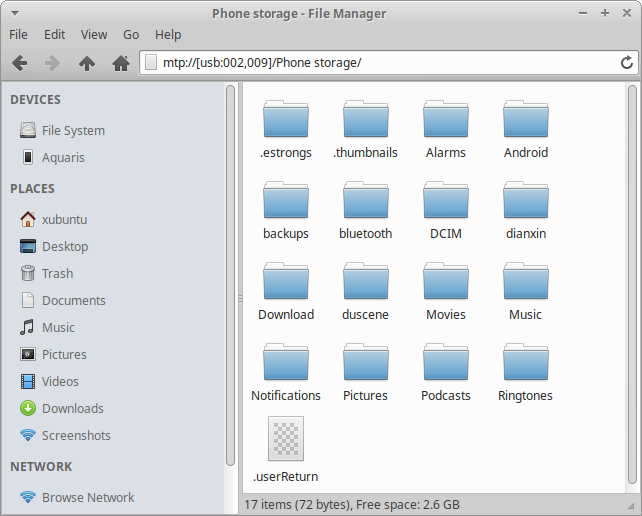Click the location path input field
This screenshot has height=516, width=642.
pos(380,63)
